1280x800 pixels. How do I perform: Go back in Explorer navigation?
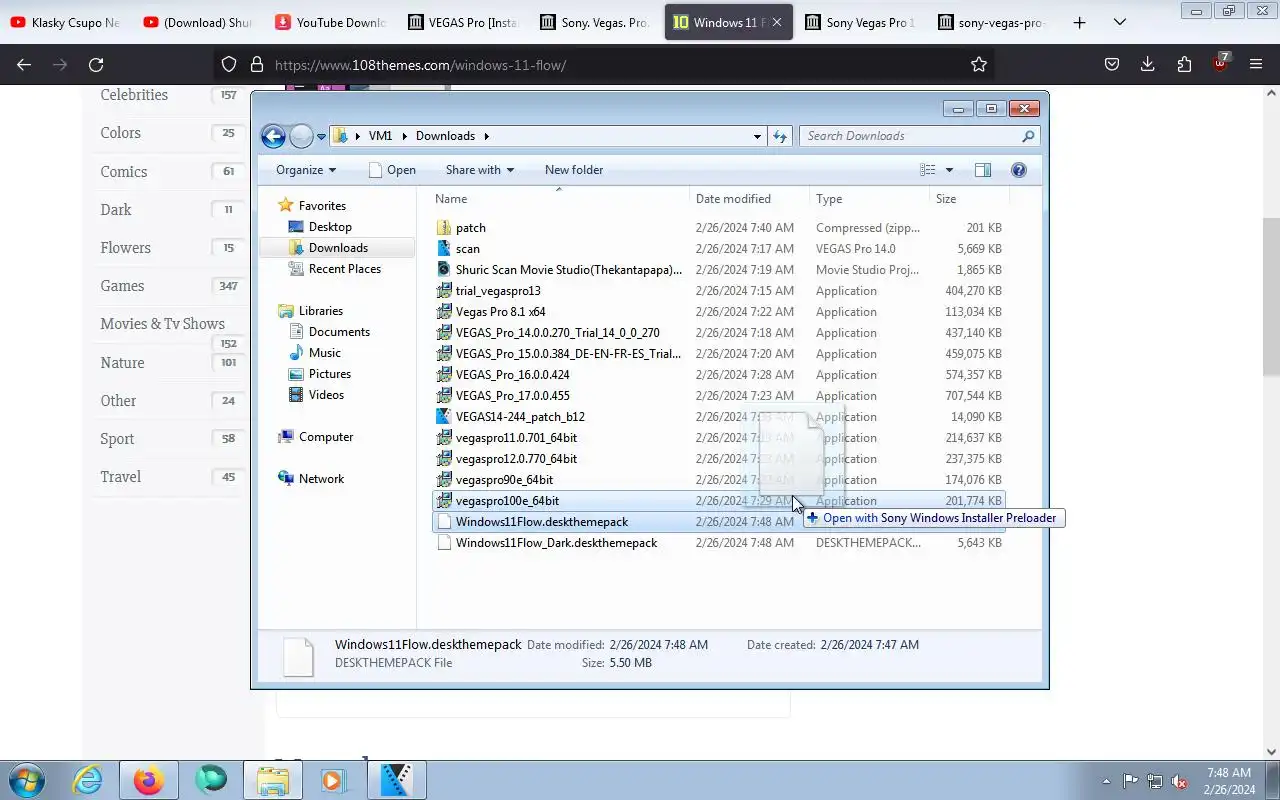tap(273, 136)
